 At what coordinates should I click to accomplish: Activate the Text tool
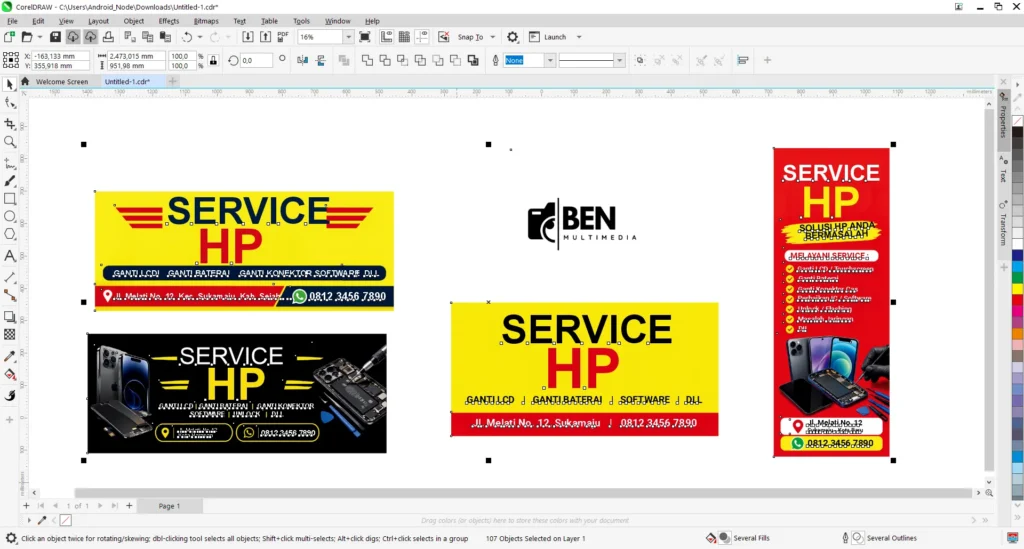point(10,255)
